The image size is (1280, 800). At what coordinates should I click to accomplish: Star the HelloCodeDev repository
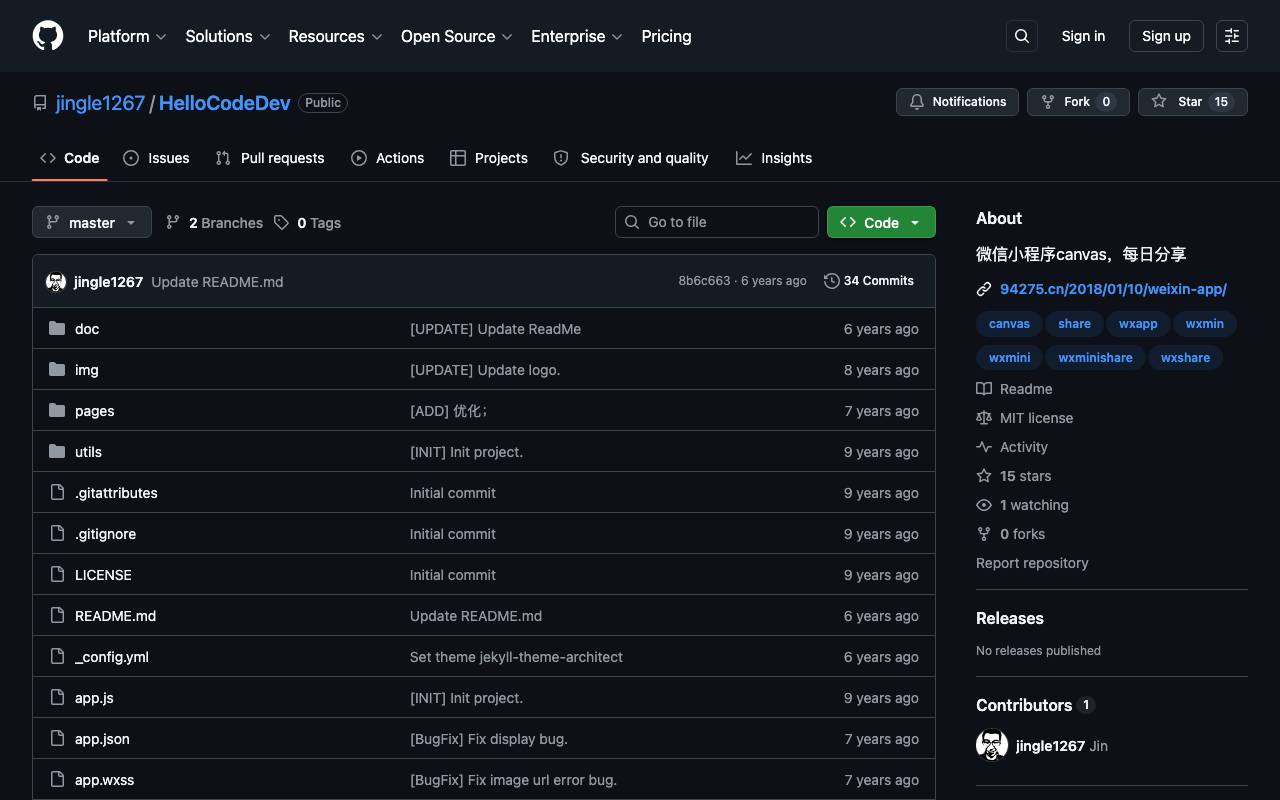[1193, 102]
